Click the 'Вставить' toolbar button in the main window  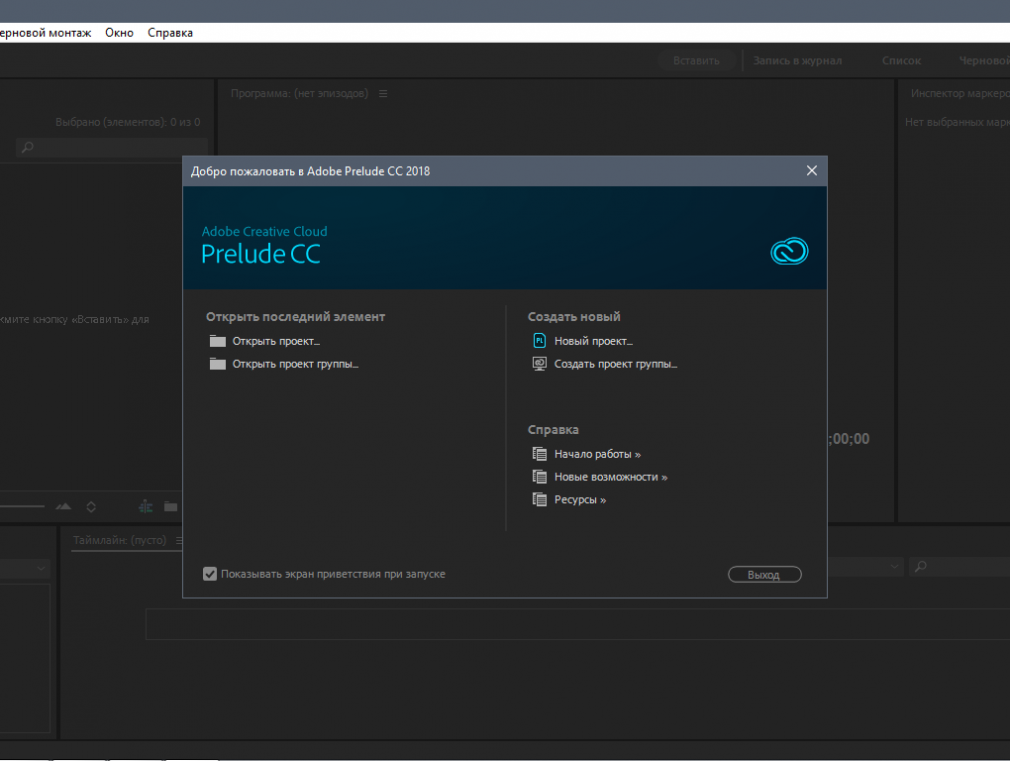(696, 61)
